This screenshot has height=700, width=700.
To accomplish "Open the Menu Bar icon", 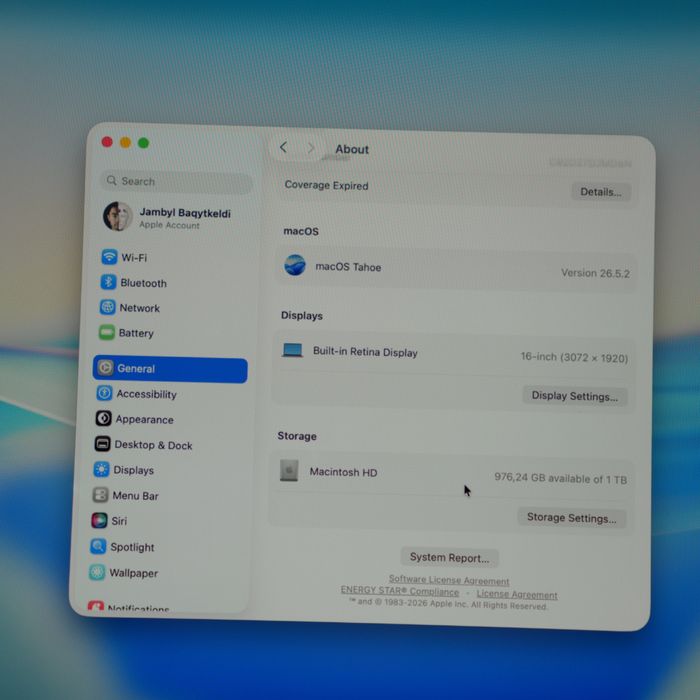I will point(100,495).
